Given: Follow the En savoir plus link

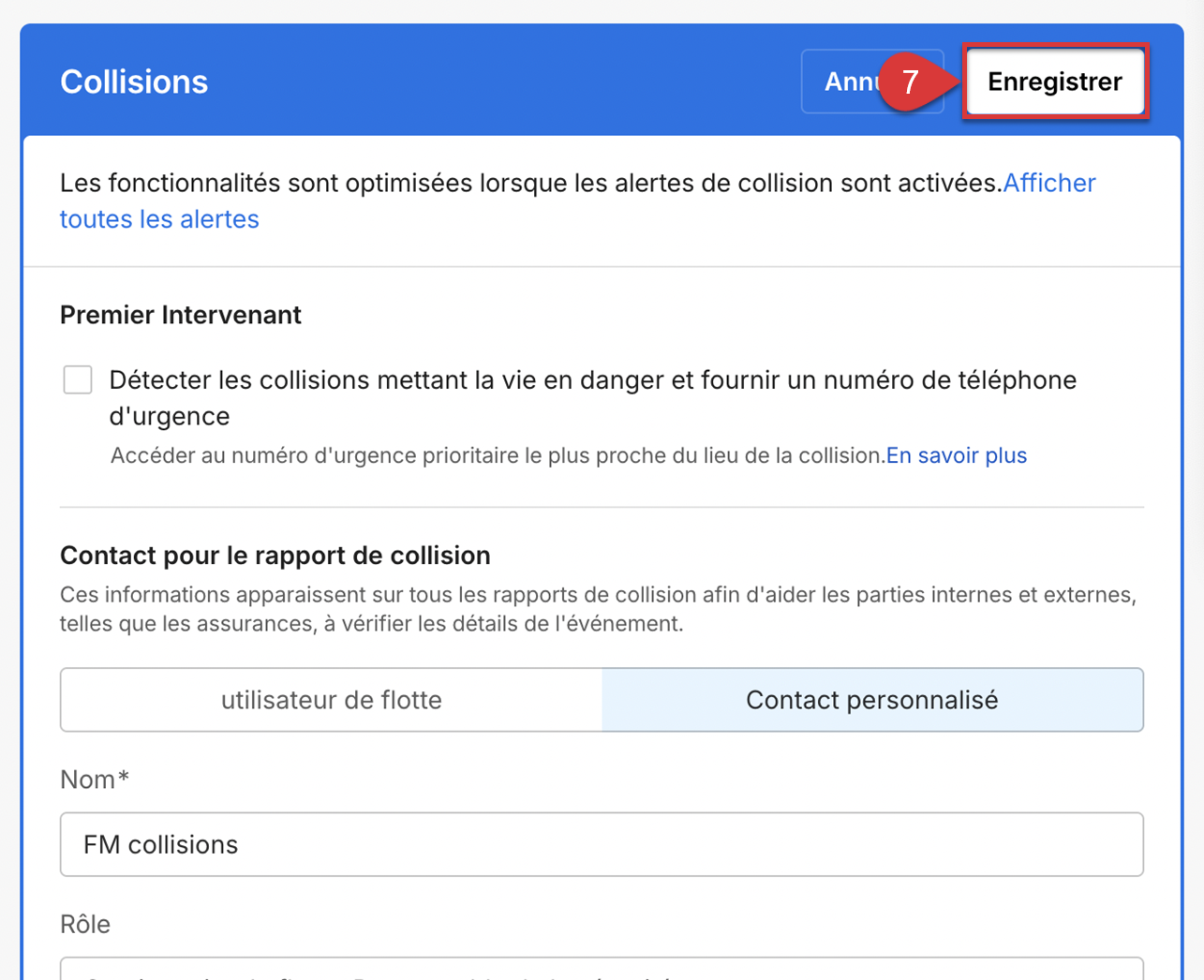Looking at the screenshot, I should tap(956, 455).
